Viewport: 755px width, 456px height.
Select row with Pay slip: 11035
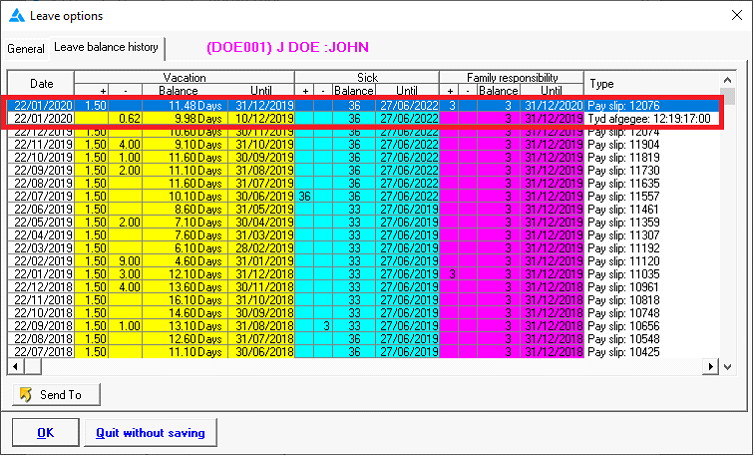(x=364, y=274)
